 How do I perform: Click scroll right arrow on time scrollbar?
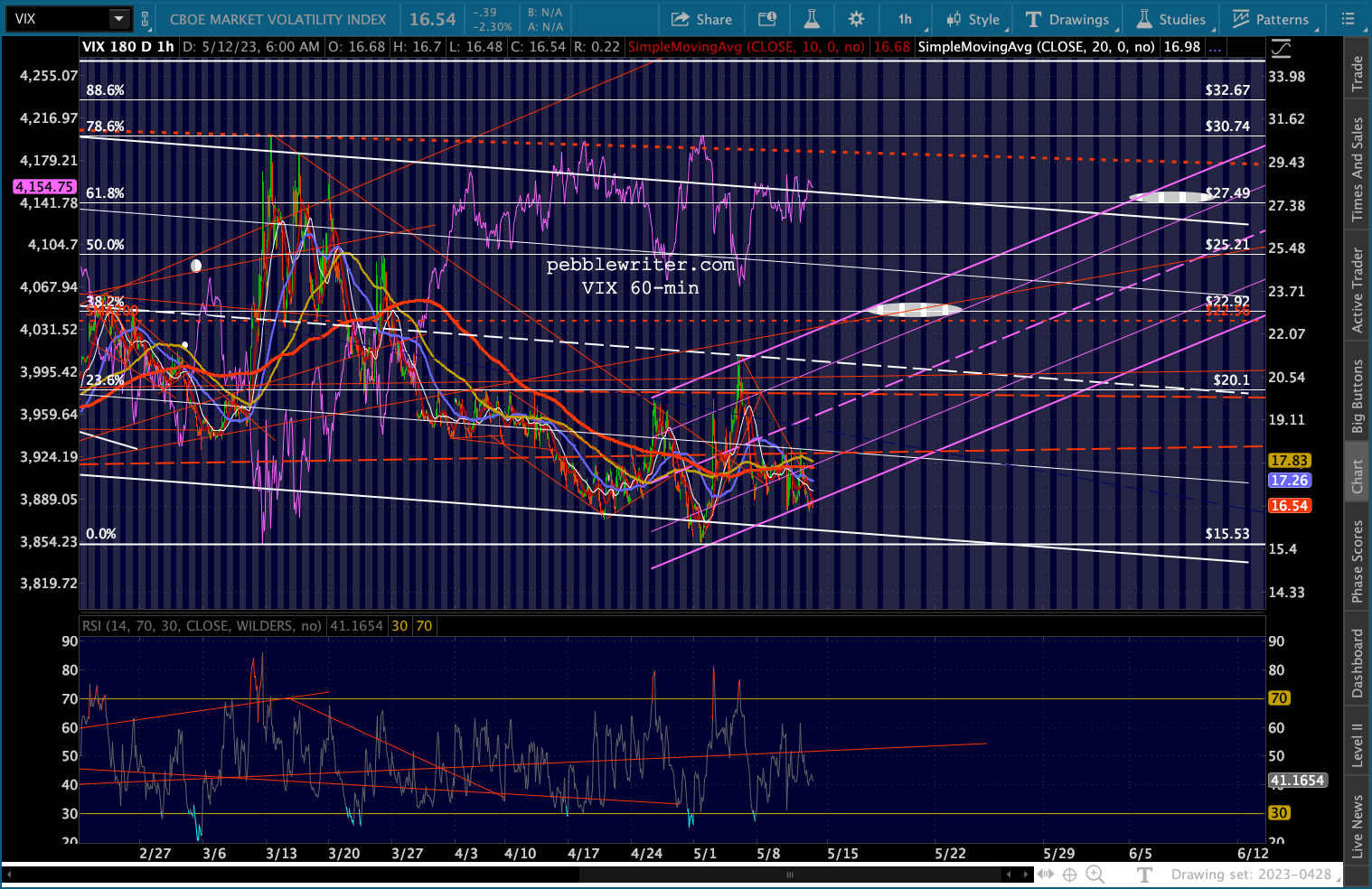(x=1026, y=875)
